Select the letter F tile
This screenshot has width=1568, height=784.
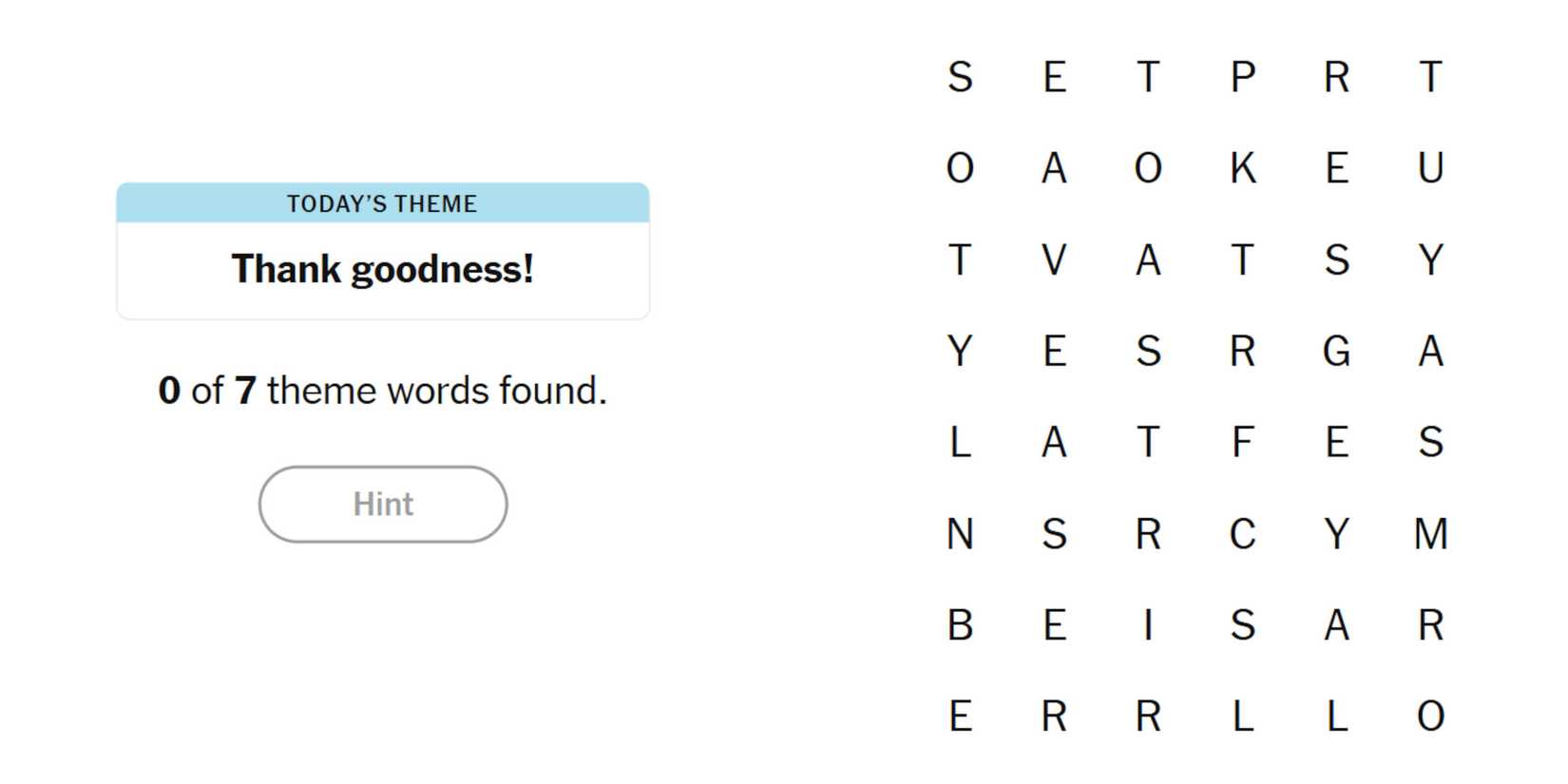point(1242,442)
